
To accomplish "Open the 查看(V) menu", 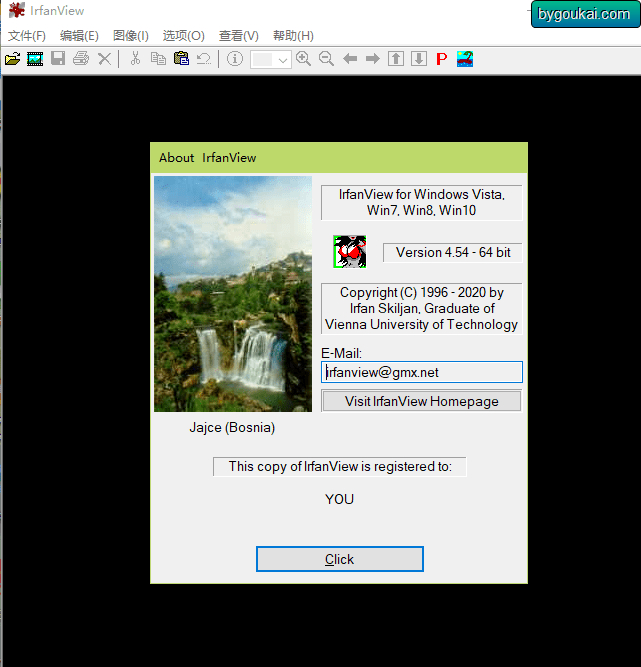I will [x=238, y=36].
